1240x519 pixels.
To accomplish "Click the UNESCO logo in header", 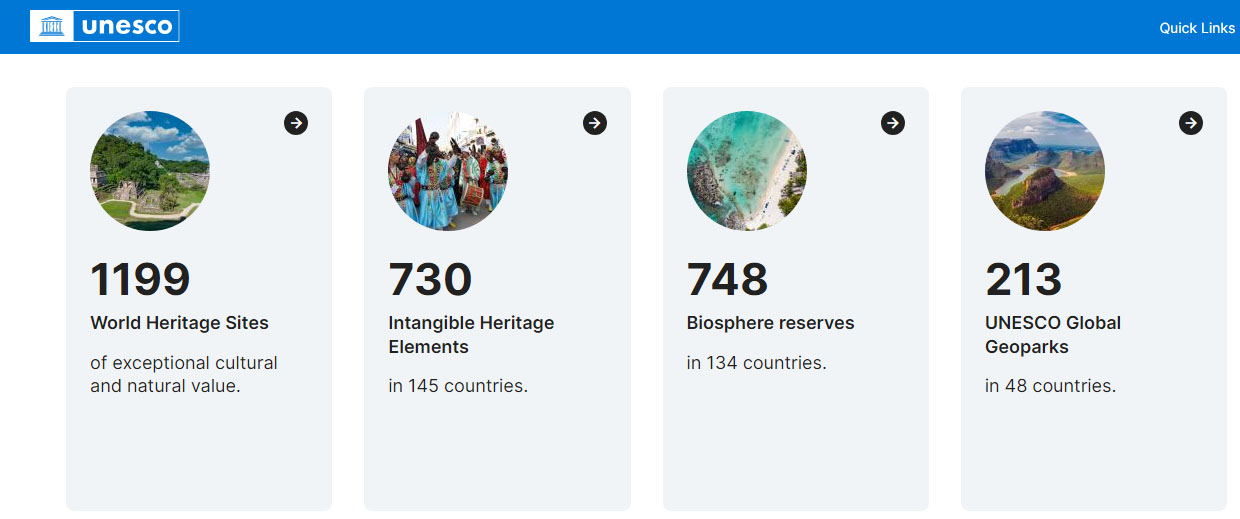I will (105, 26).
